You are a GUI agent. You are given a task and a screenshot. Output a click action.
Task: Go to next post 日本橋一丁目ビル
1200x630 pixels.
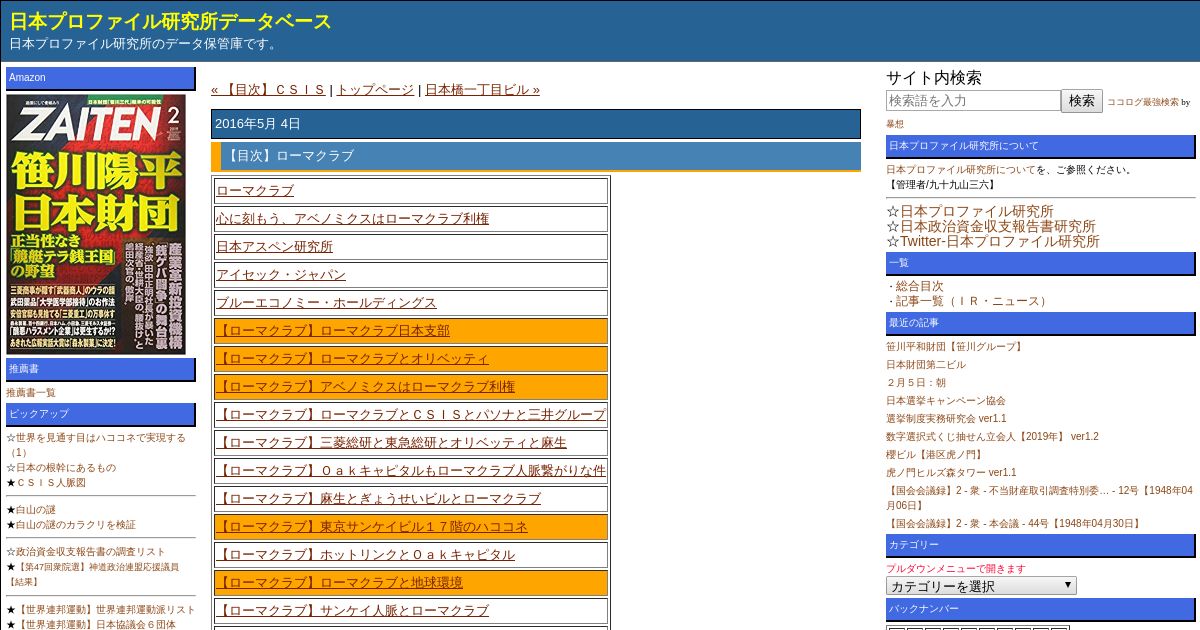(x=482, y=90)
